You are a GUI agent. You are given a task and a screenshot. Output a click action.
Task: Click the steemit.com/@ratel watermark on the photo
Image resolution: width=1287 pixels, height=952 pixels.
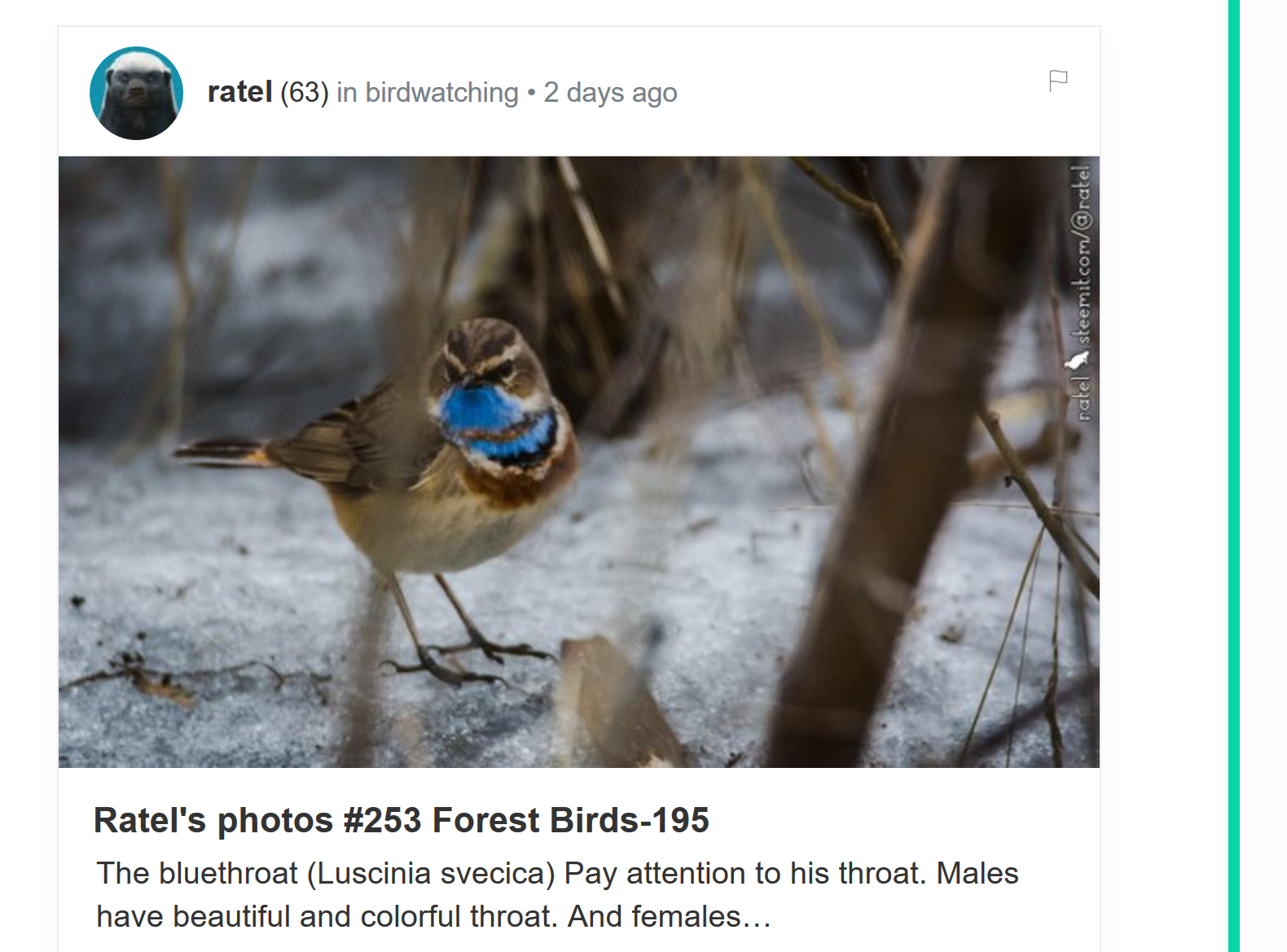pos(1079,285)
